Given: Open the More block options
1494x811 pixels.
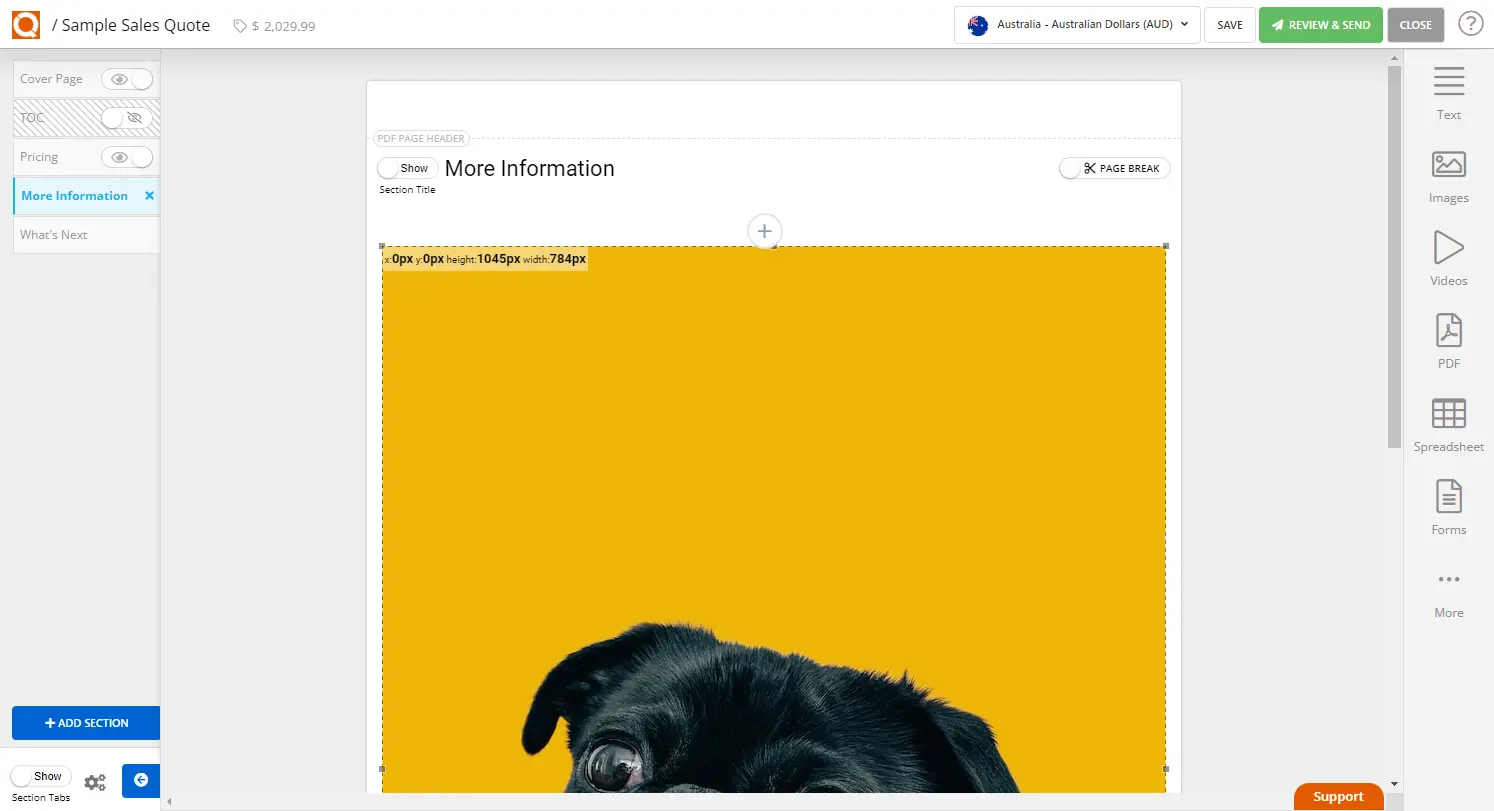Looking at the screenshot, I should [x=1448, y=590].
